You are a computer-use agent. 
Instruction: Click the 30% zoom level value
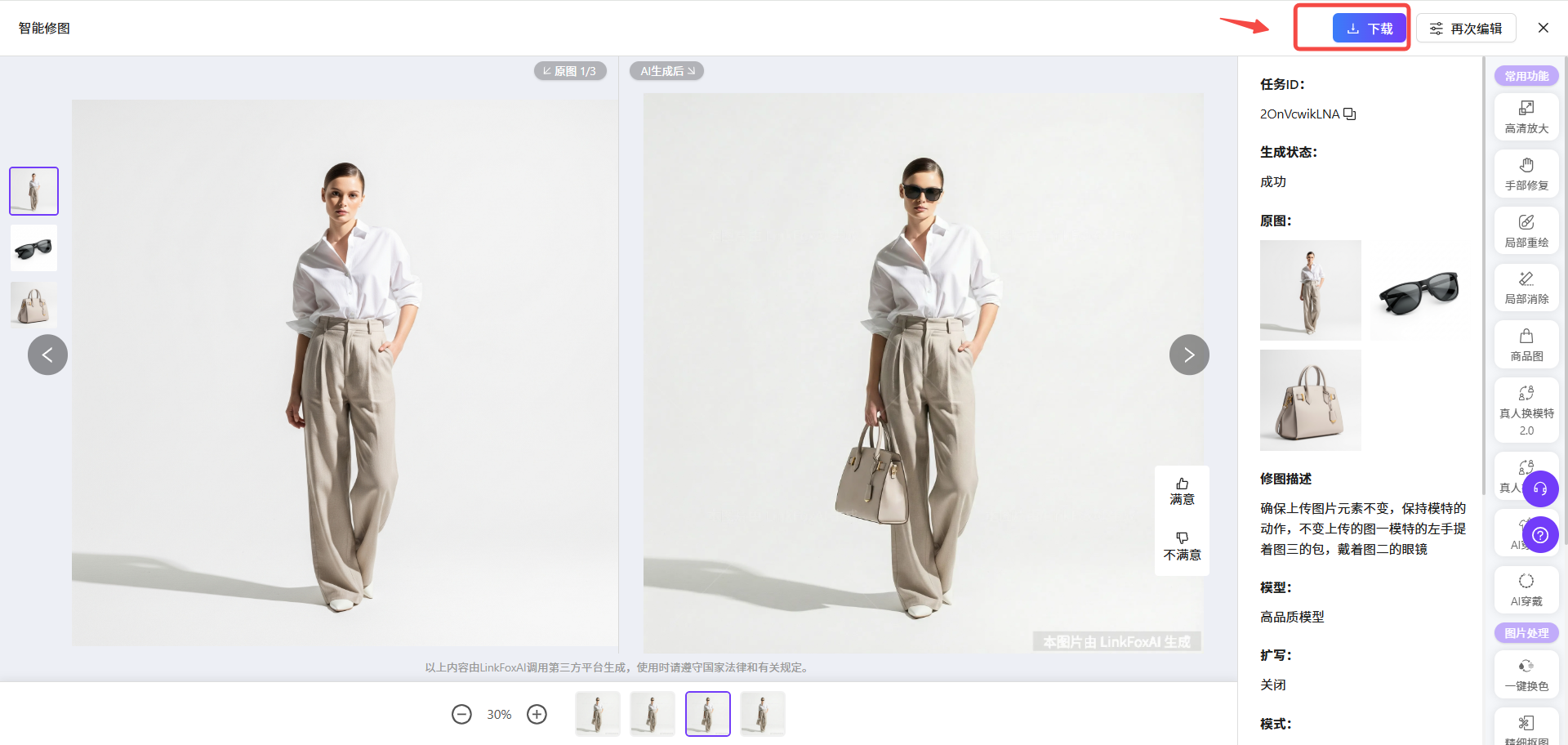(499, 715)
